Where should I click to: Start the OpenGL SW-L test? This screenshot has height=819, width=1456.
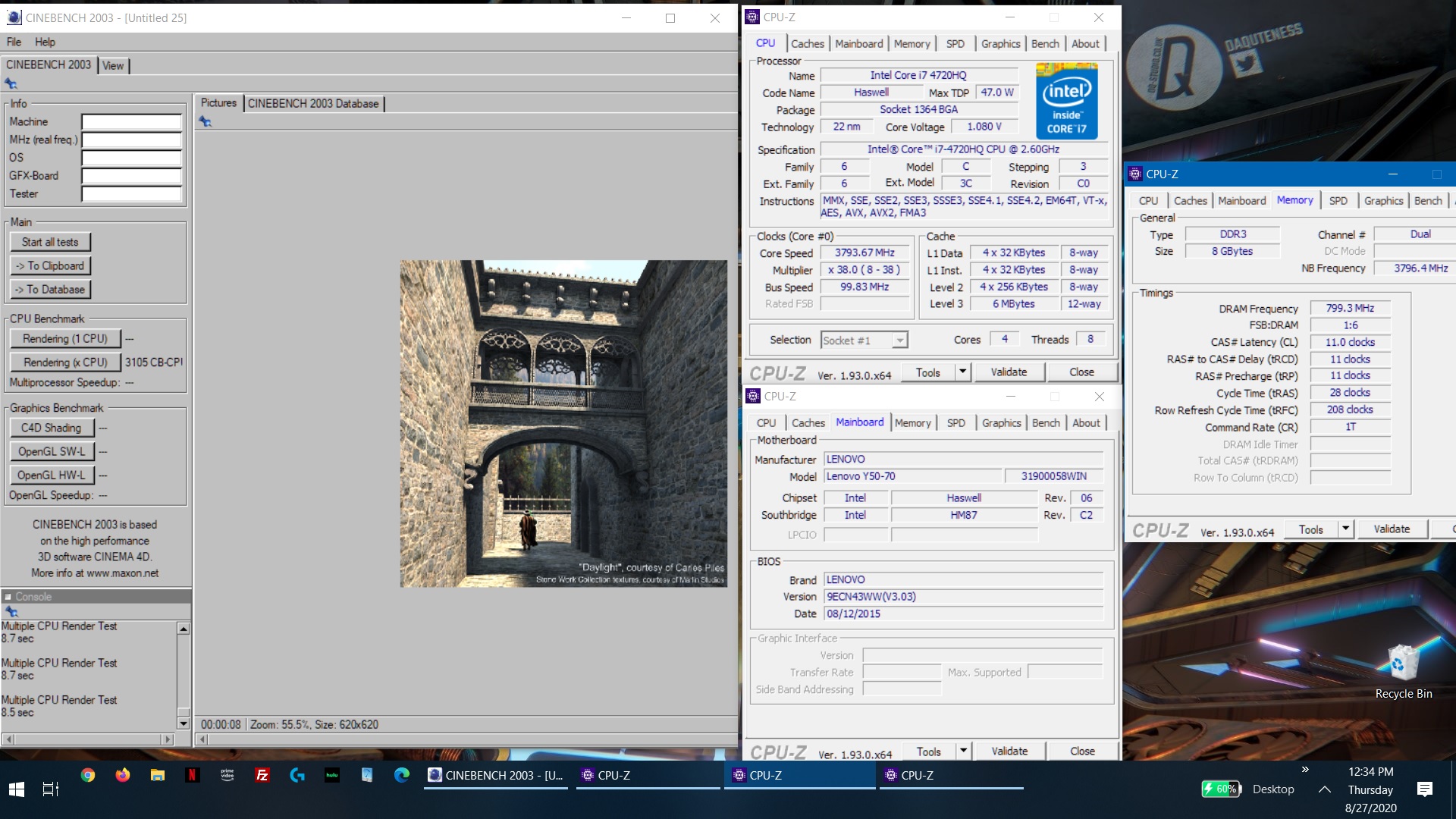pyautogui.click(x=52, y=451)
